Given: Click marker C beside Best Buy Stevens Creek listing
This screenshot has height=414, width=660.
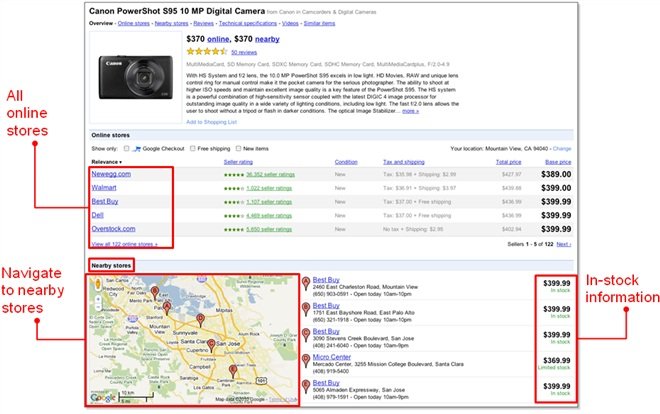Looking at the screenshot, I should pyautogui.click(x=306, y=334).
